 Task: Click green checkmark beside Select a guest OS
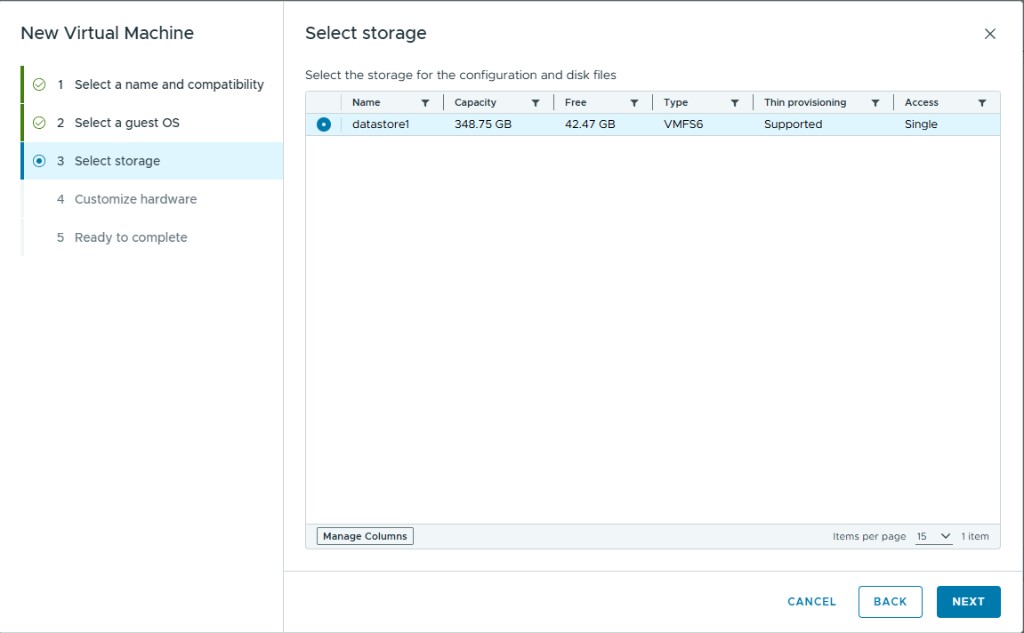click(x=39, y=123)
